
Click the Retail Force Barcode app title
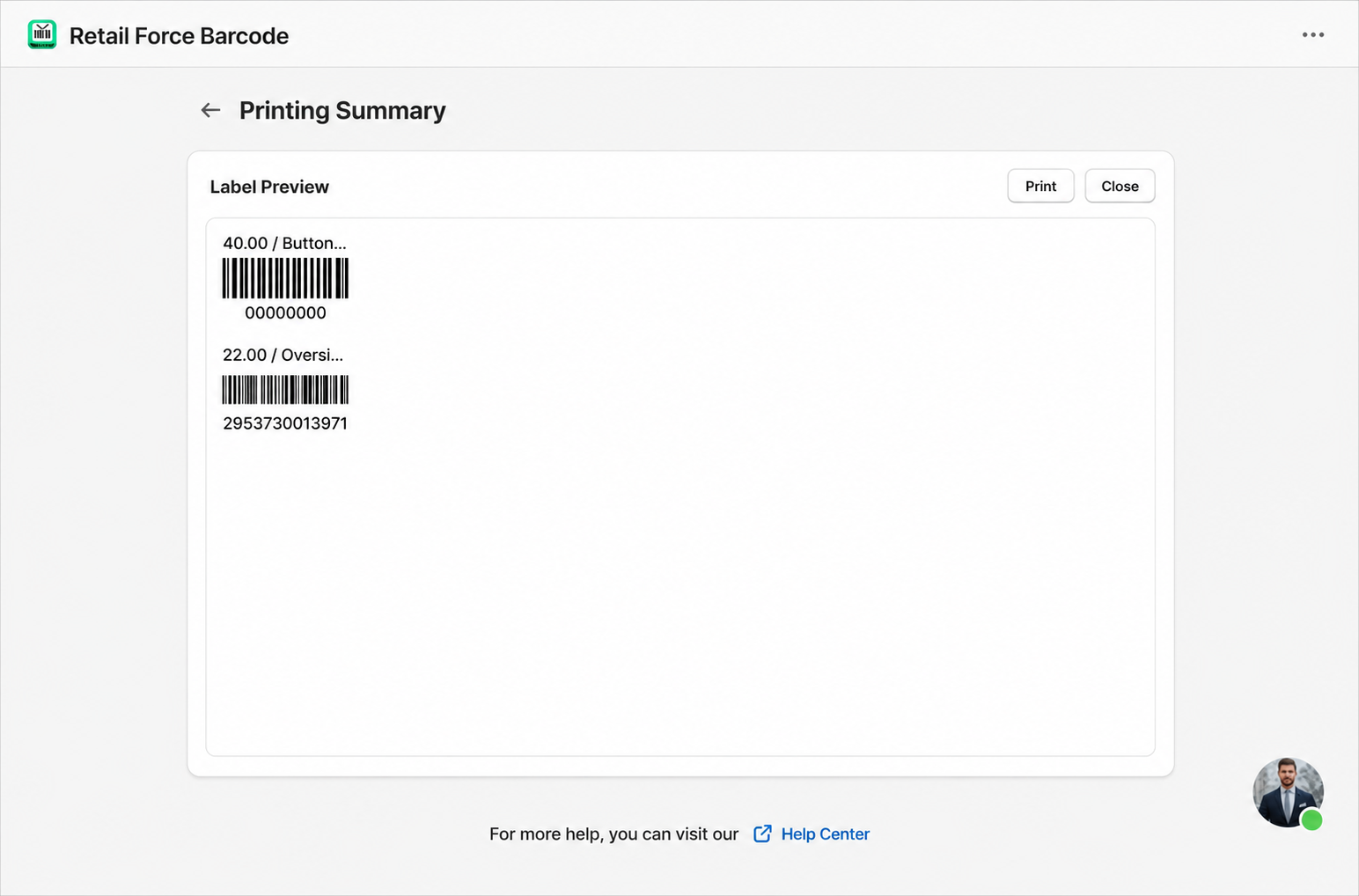click(x=179, y=36)
